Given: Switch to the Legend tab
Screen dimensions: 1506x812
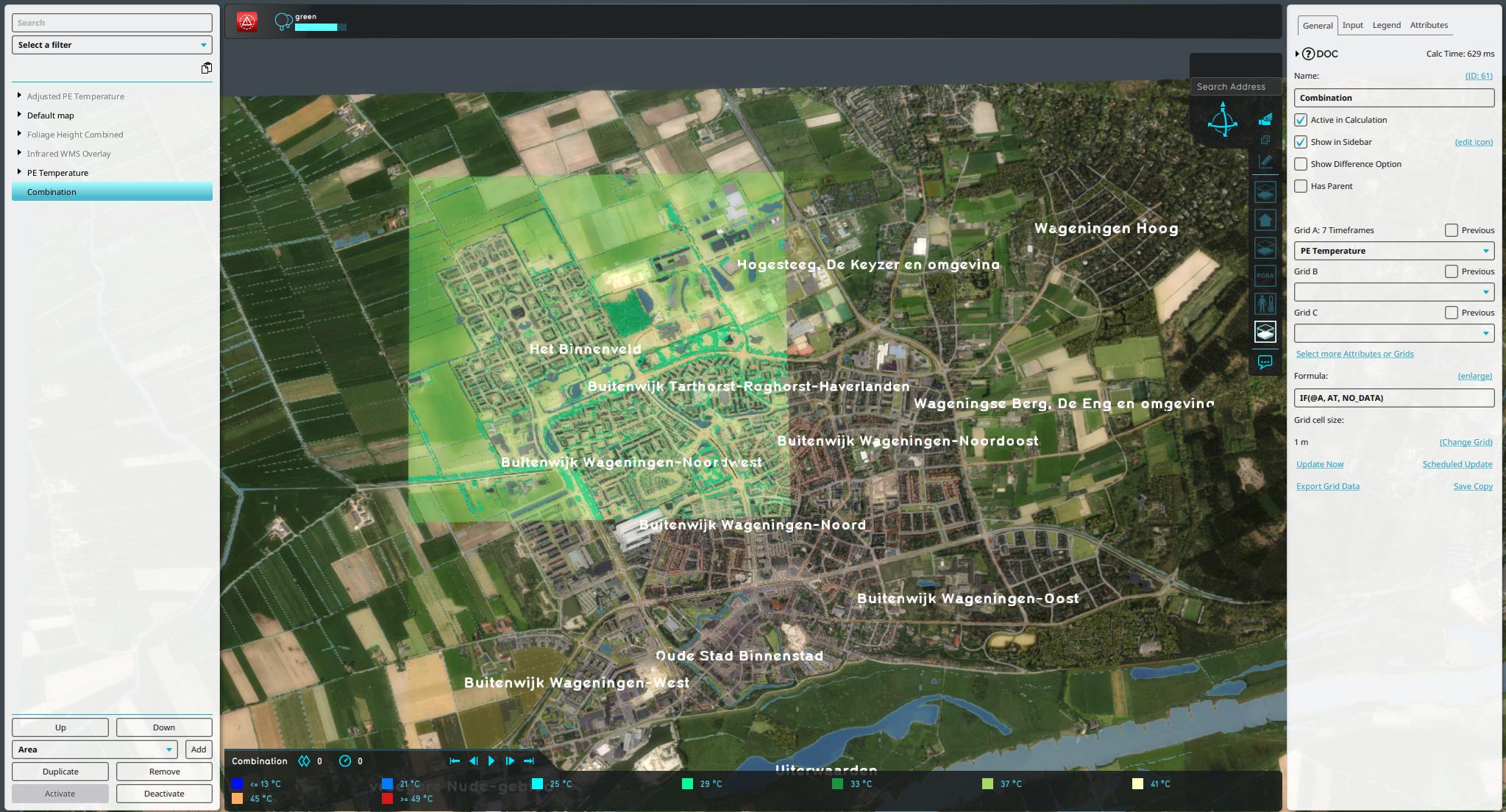Looking at the screenshot, I should pyautogui.click(x=1386, y=25).
